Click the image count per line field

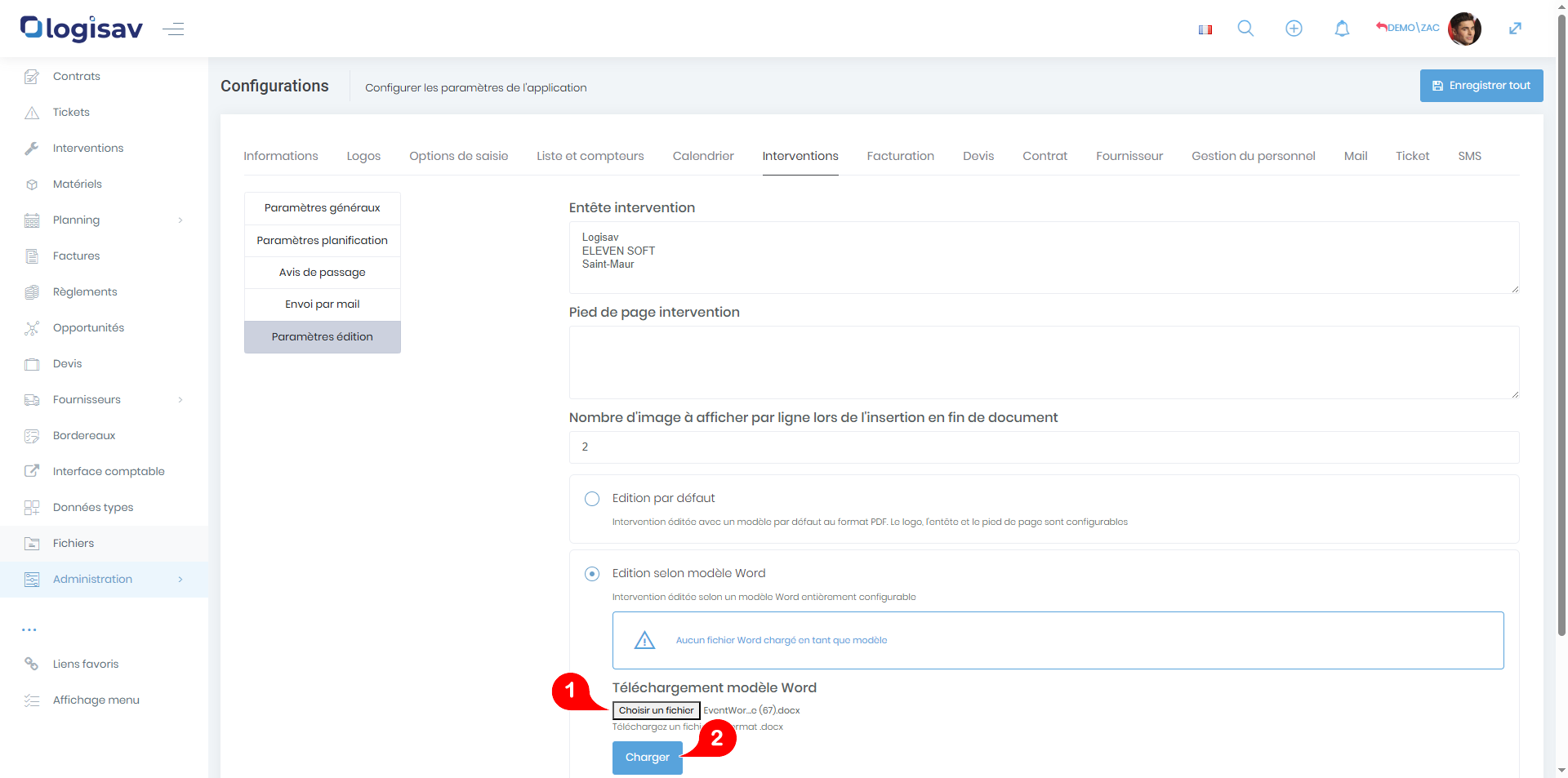(x=1043, y=447)
